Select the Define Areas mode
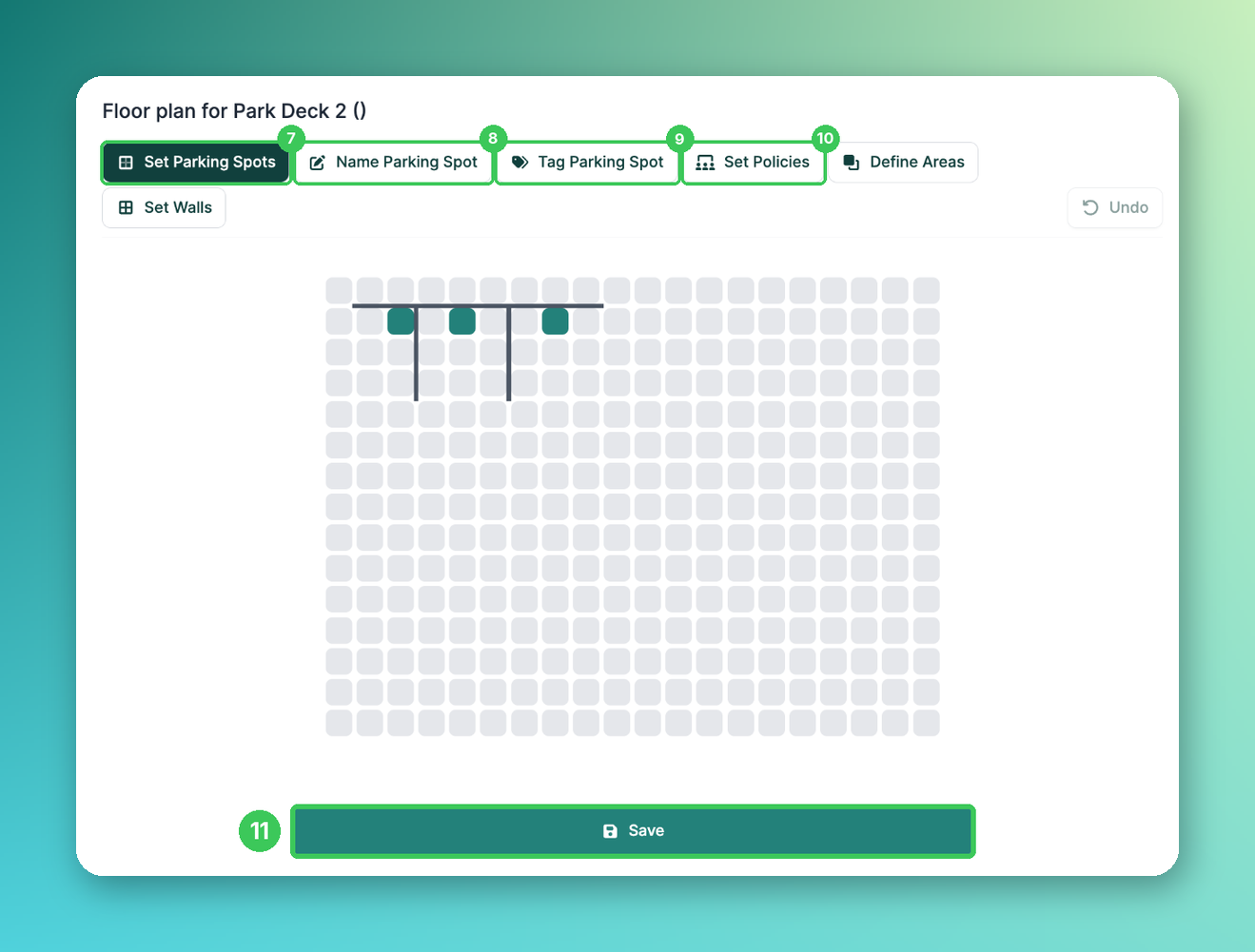1255x952 pixels. click(904, 163)
